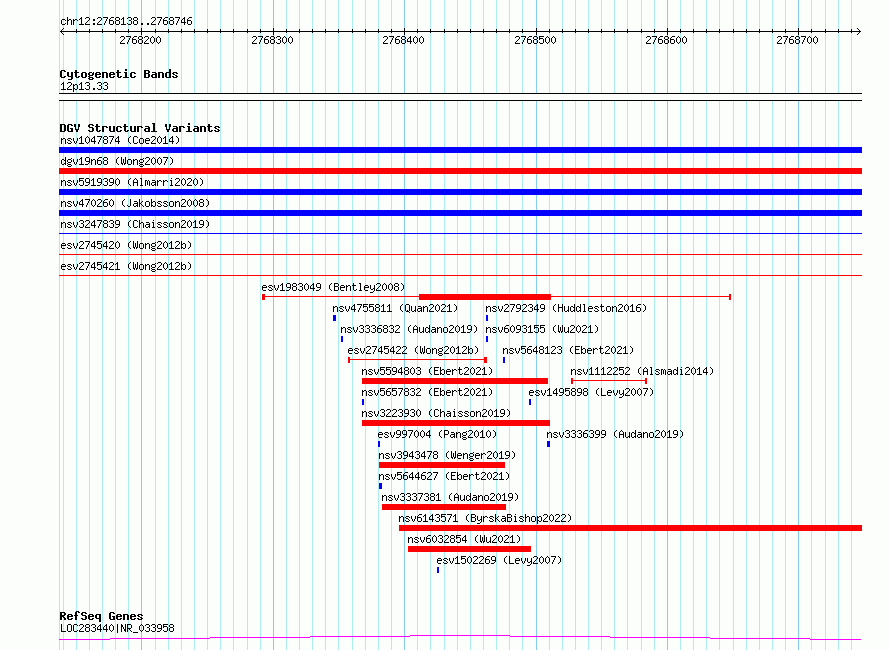Image resolution: width=890 pixels, height=650 pixels.
Task: Click nsv1112252 (Alsmadi2014) label
Action: point(642,371)
